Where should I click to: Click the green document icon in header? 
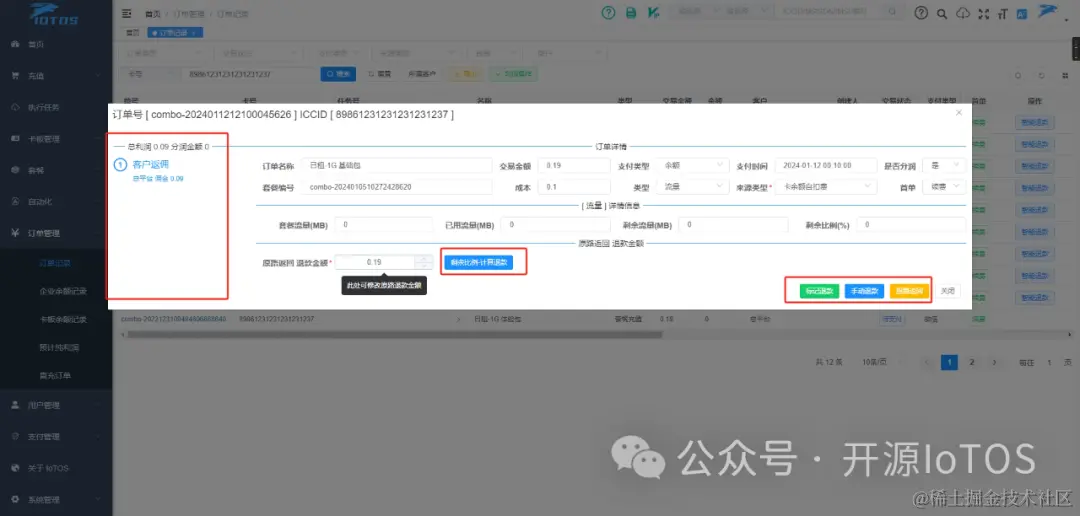(x=630, y=13)
